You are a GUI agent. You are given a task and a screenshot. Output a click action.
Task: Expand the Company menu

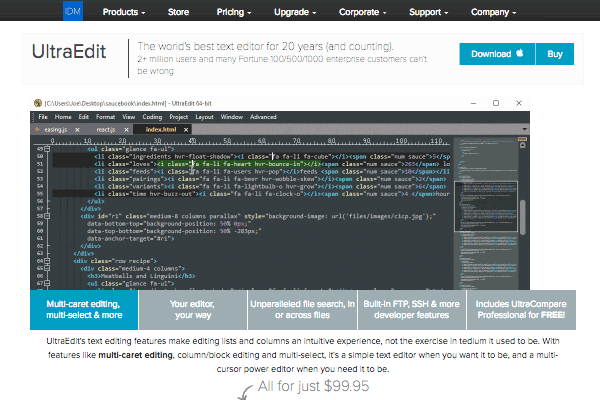point(494,12)
